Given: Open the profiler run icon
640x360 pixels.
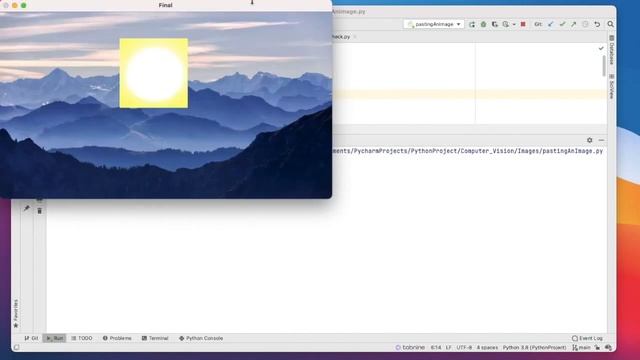Looking at the screenshot, I should click(506, 24).
